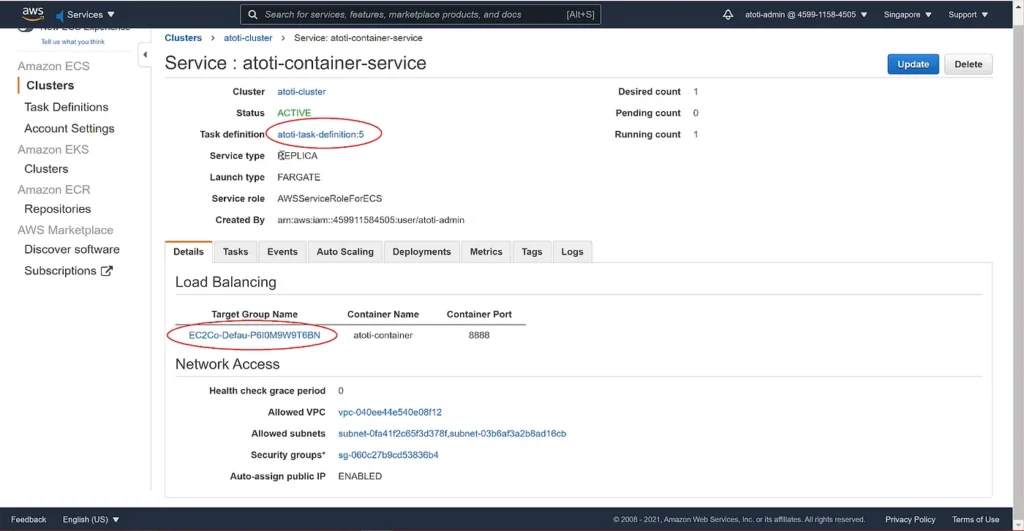The image size is (1024, 531).
Task: Select Clusters under Amazon ECS
Action: point(50,86)
